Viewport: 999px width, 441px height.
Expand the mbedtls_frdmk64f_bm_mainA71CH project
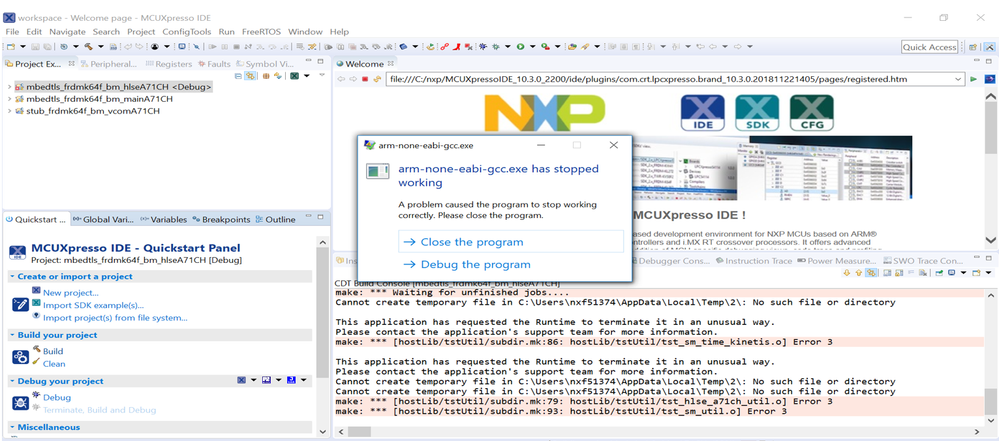[8, 99]
